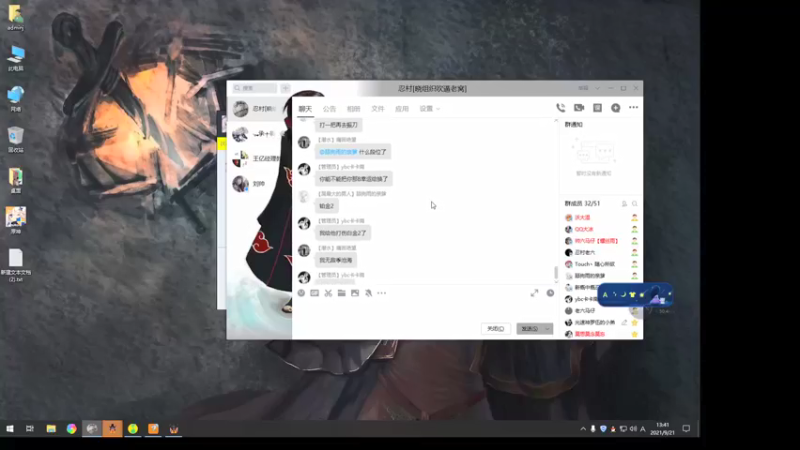The image size is (800, 450).
Task: Open File Explorer from taskbar
Action: point(51,429)
